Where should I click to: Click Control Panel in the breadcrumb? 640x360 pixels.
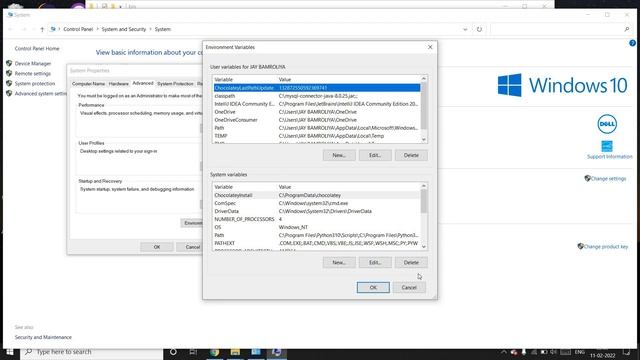pos(78,29)
